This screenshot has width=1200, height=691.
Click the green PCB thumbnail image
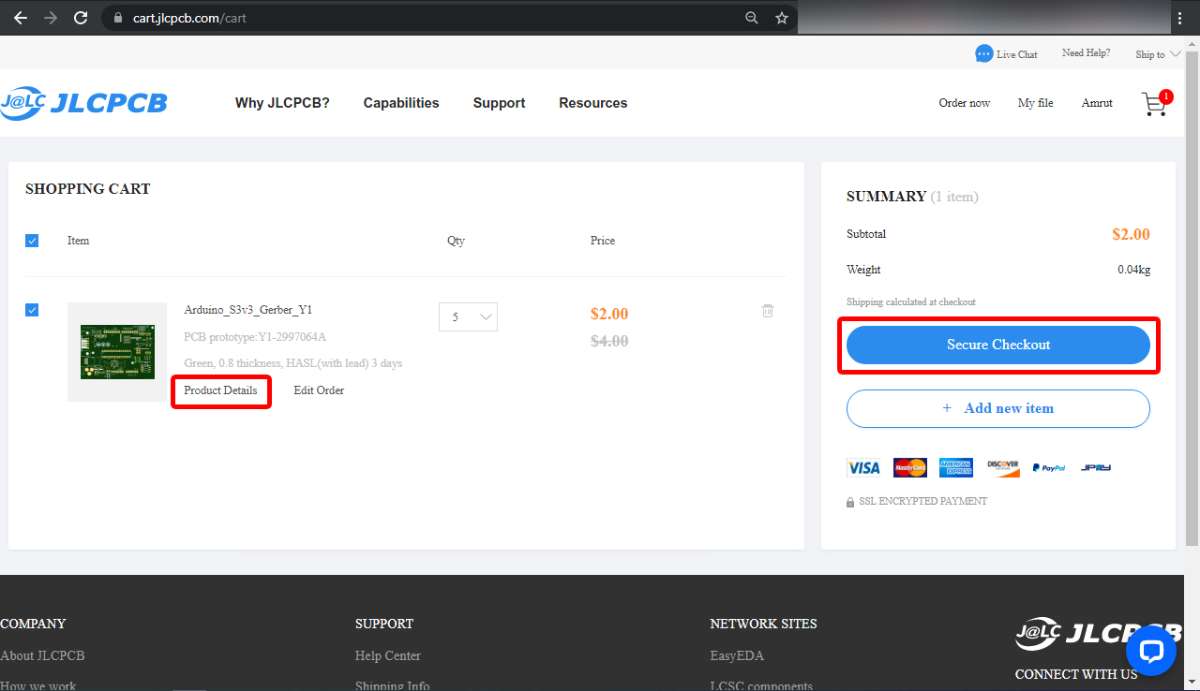pyautogui.click(x=117, y=352)
